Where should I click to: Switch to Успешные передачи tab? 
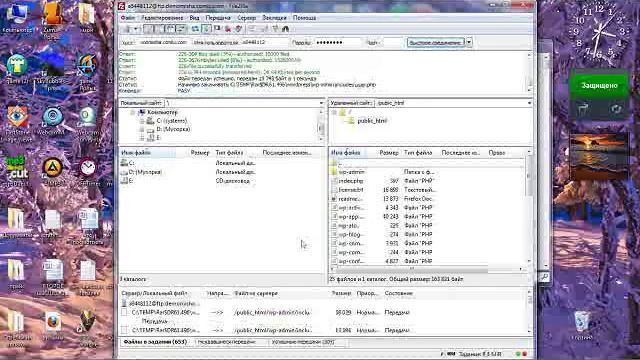point(303,342)
